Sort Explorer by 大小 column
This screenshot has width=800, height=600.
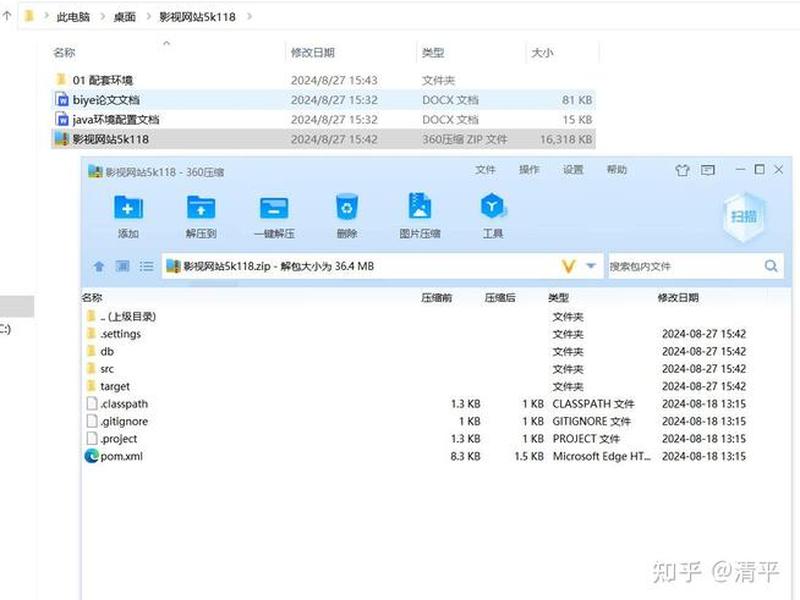(x=542, y=53)
